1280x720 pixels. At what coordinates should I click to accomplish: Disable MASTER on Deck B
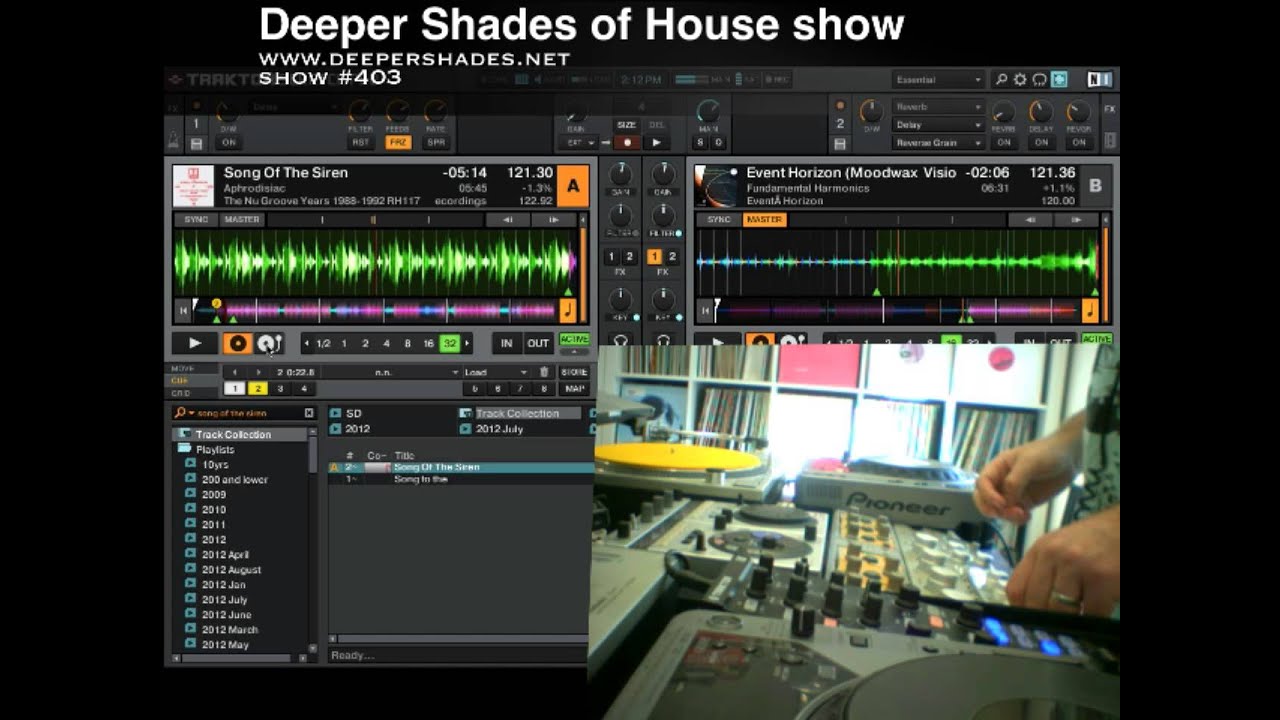point(764,219)
